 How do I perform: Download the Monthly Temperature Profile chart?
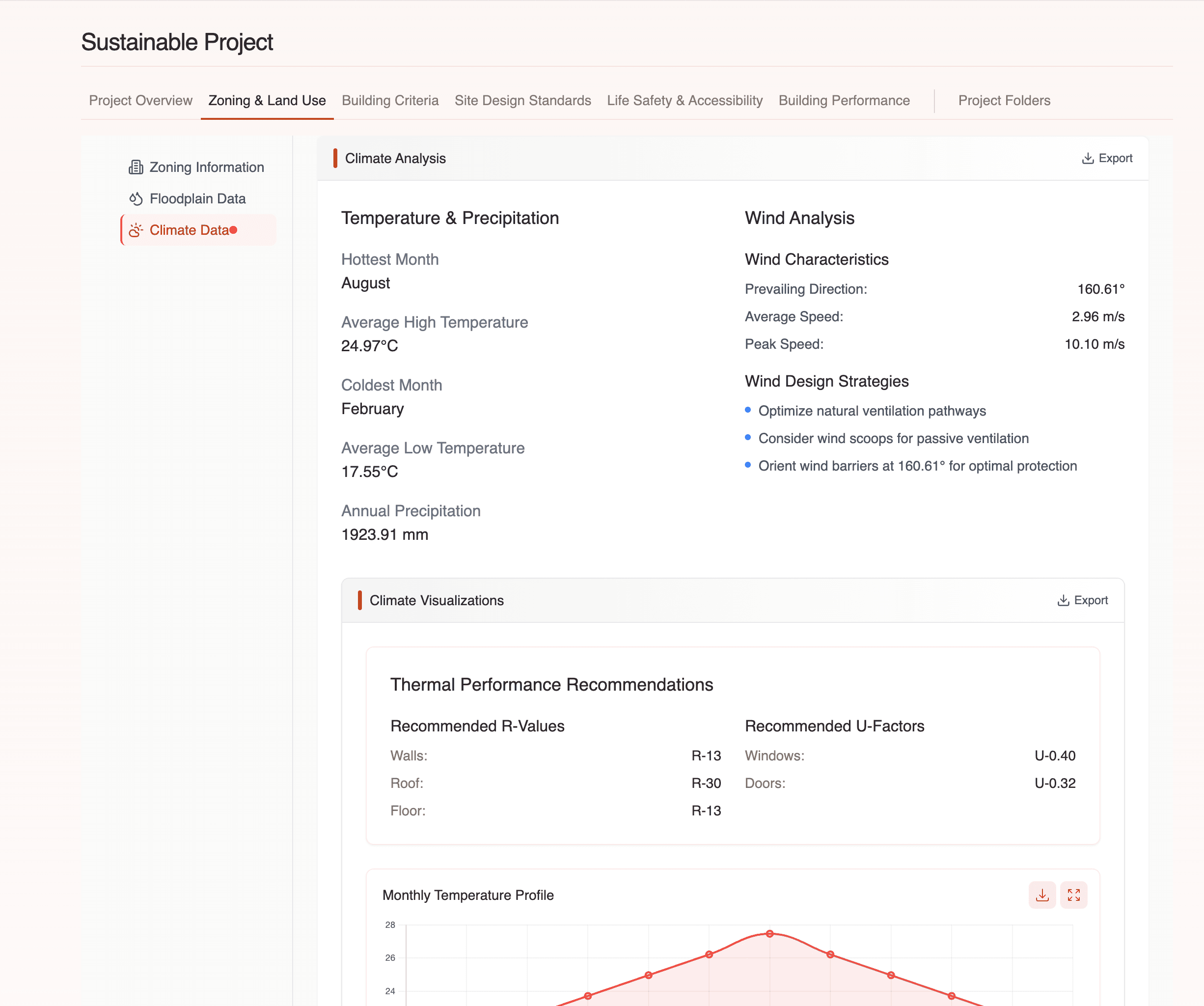pos(1042,894)
